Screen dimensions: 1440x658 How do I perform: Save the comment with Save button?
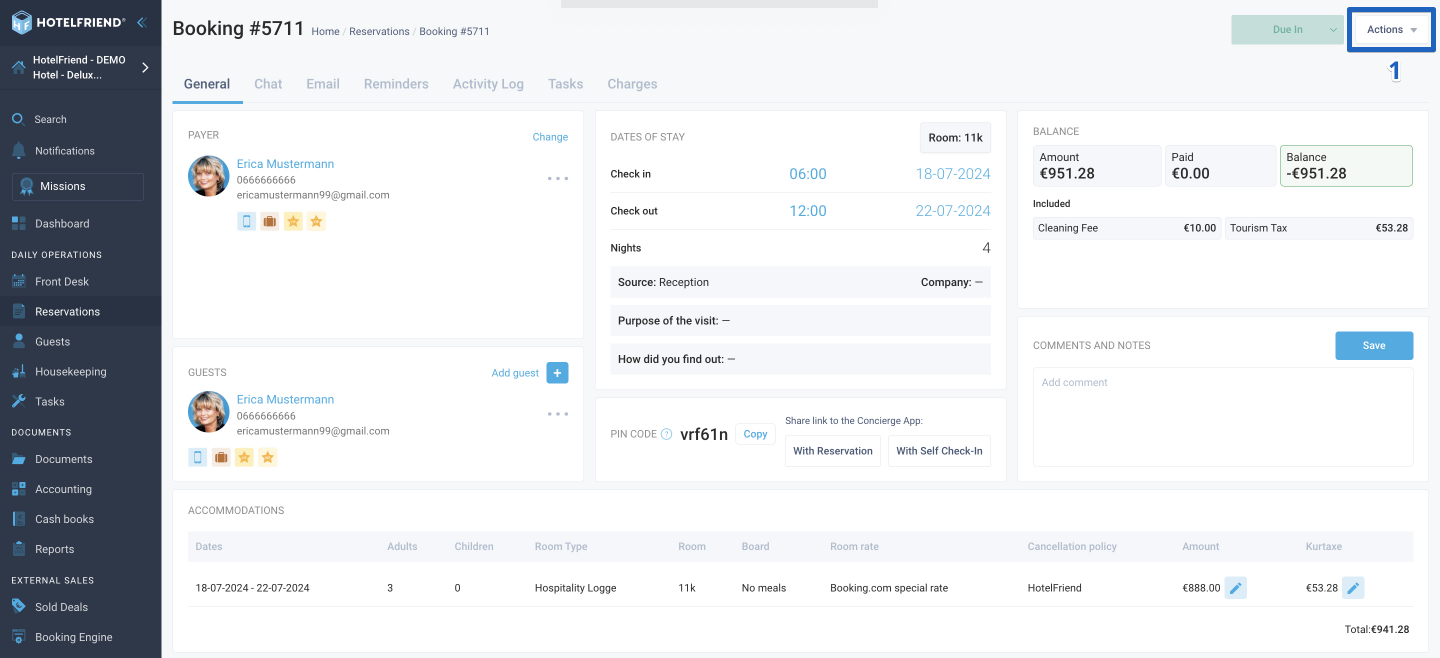pos(1374,345)
